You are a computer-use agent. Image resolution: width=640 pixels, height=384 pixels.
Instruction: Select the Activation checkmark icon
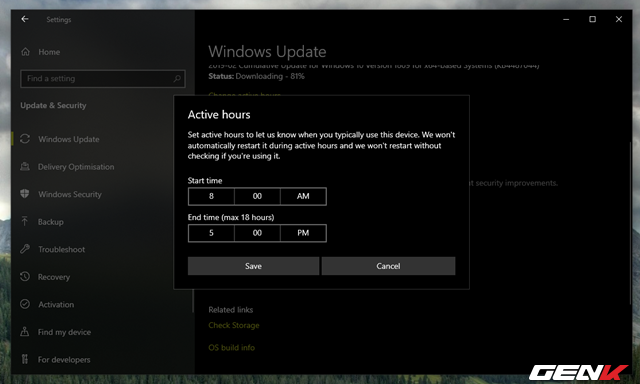[25, 304]
